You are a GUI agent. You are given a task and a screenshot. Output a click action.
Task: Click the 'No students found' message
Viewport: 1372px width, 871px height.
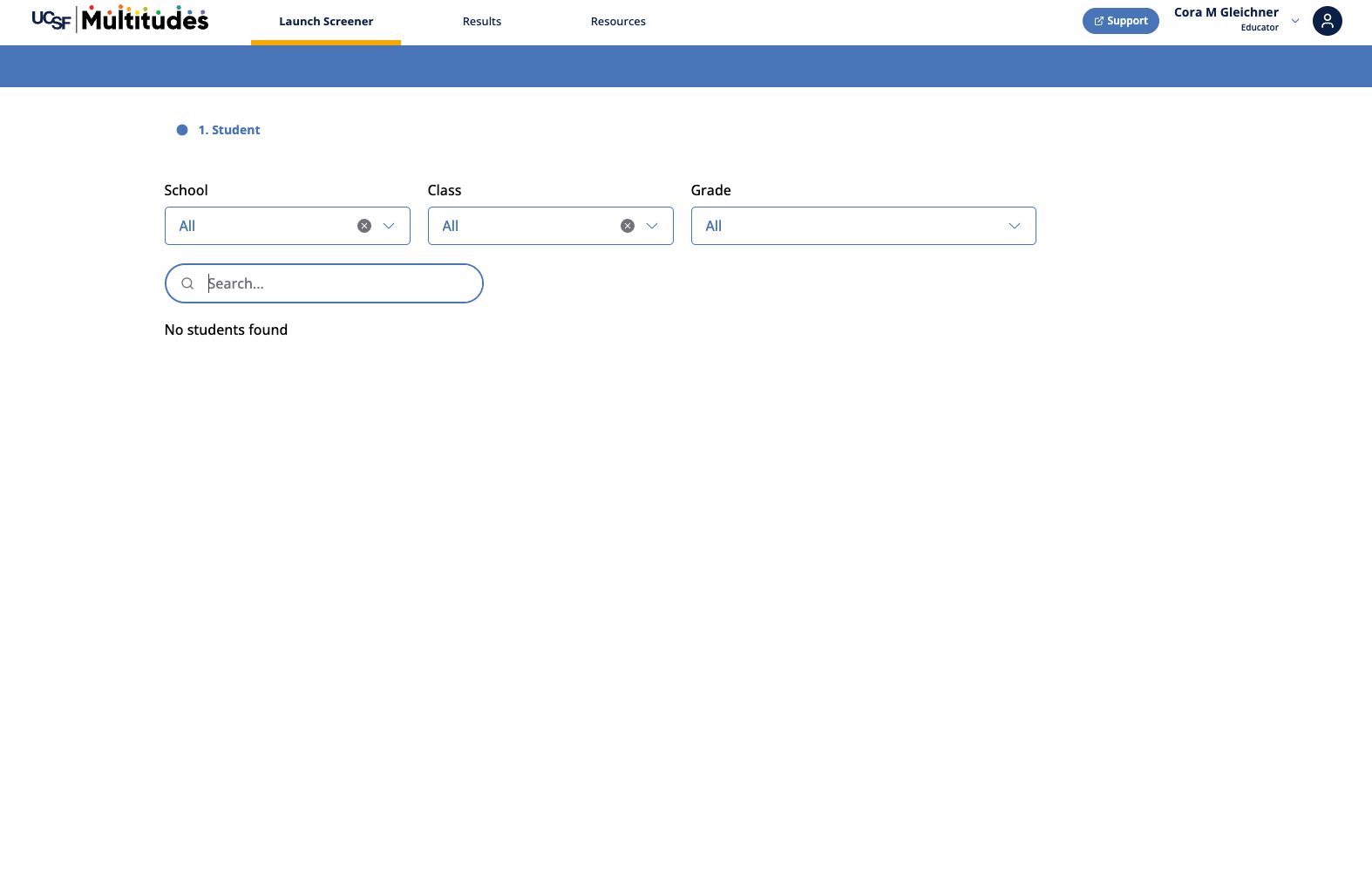pyautogui.click(x=226, y=330)
